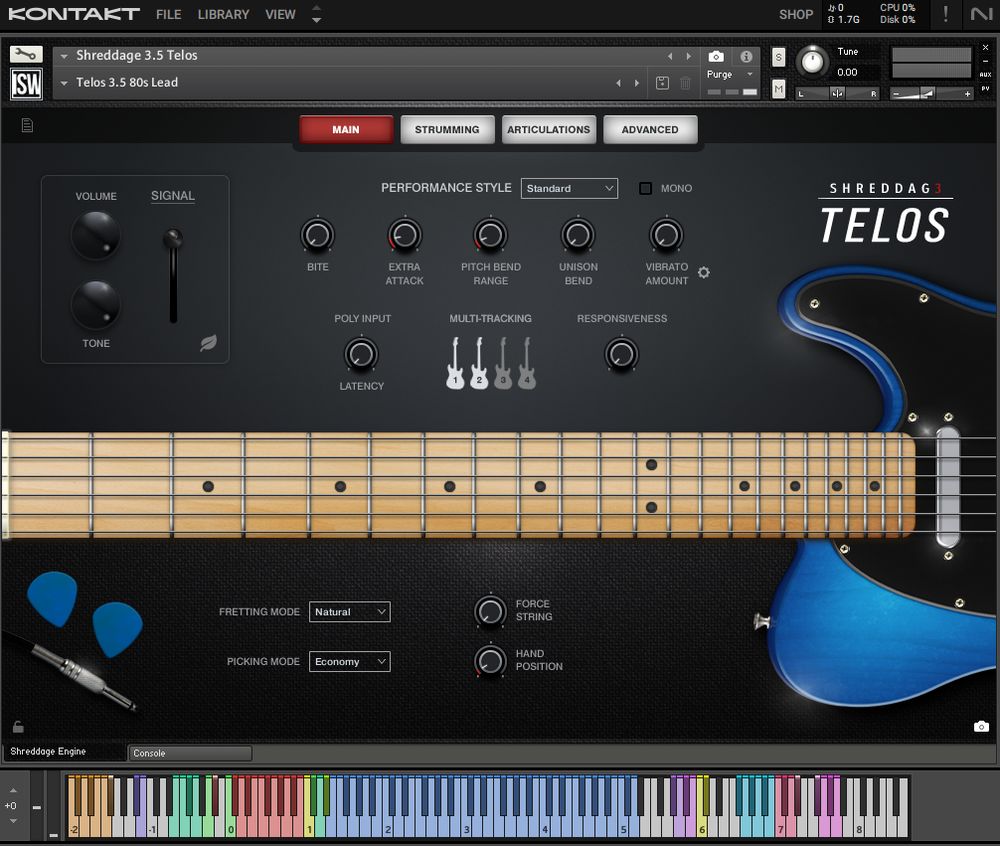1000x846 pixels.
Task: Go to the previous instrument arrow
Action: 670,56
